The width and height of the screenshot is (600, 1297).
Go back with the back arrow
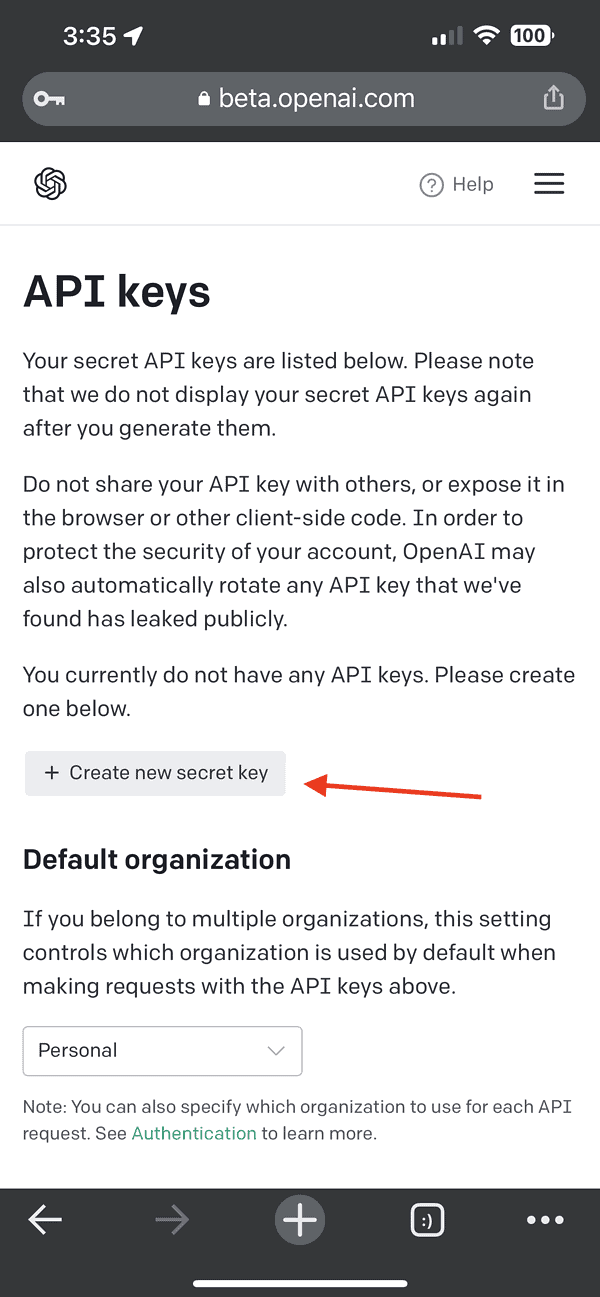coord(45,1219)
